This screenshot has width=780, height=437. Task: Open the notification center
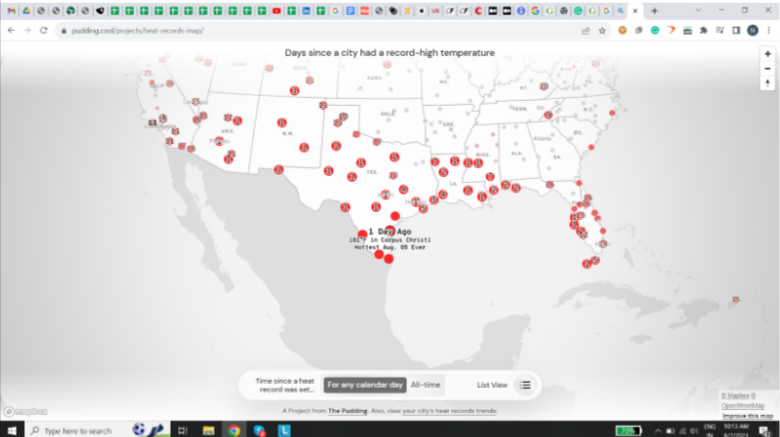[x=765, y=431]
